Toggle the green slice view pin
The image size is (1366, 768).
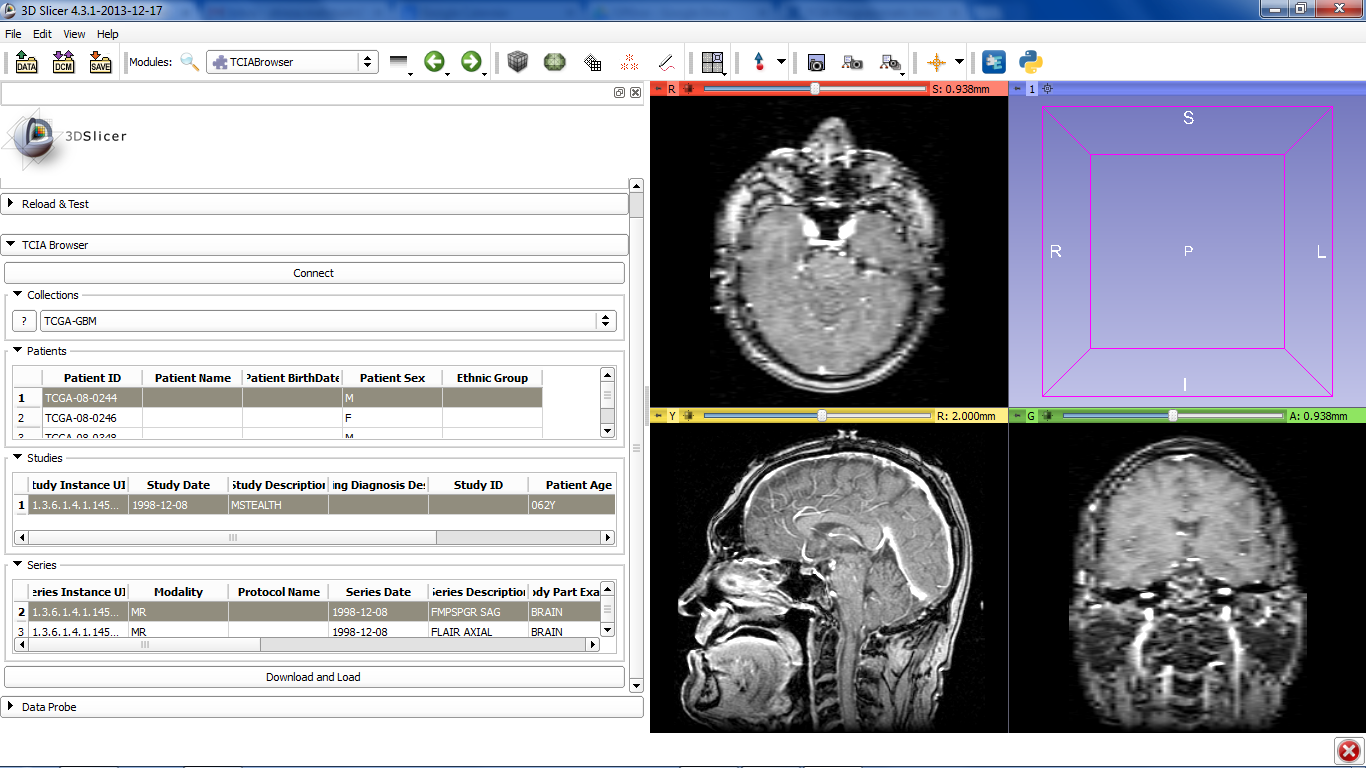point(1017,415)
